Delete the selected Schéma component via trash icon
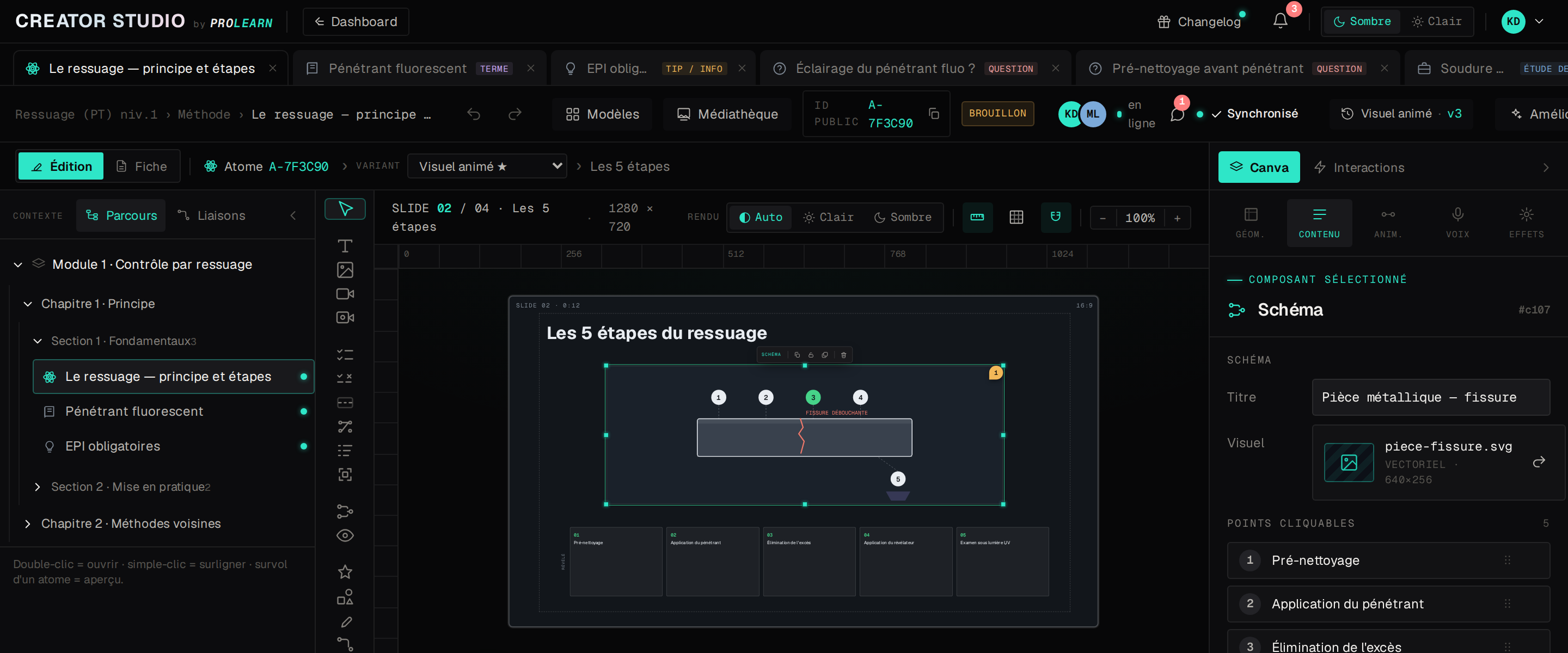 pos(843,355)
